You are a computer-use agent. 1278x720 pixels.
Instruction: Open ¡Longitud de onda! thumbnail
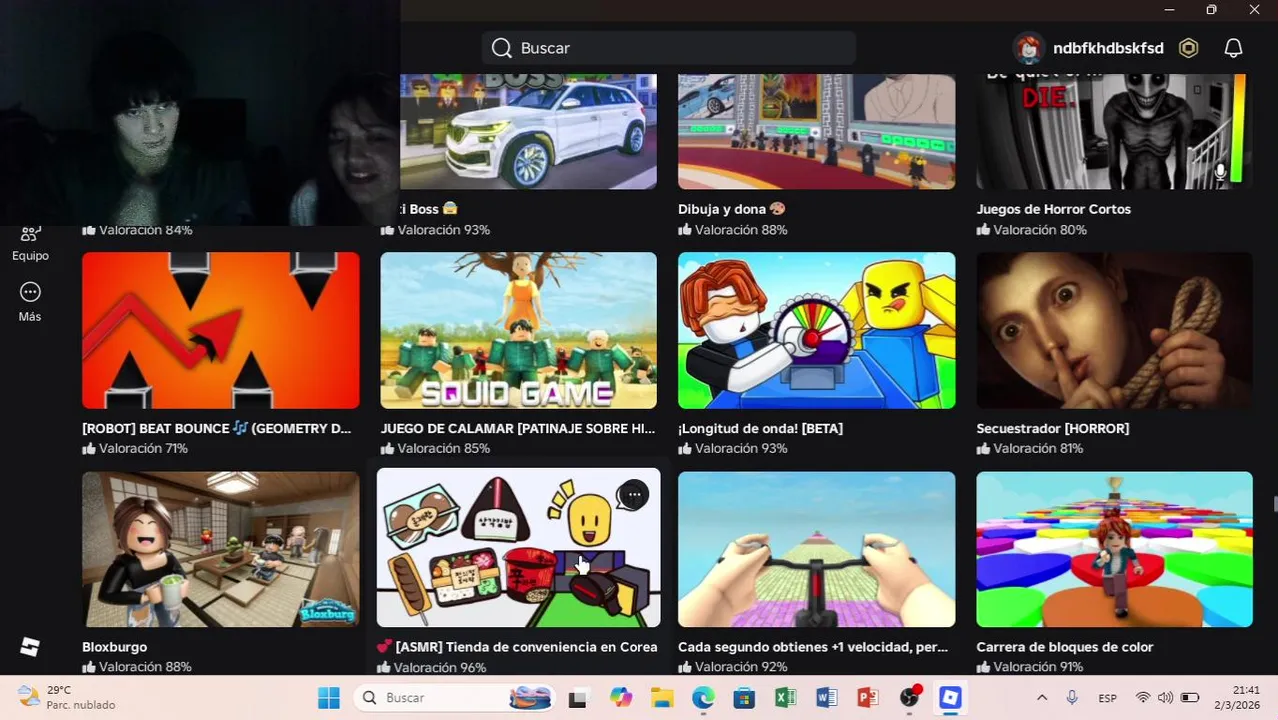[816, 330]
